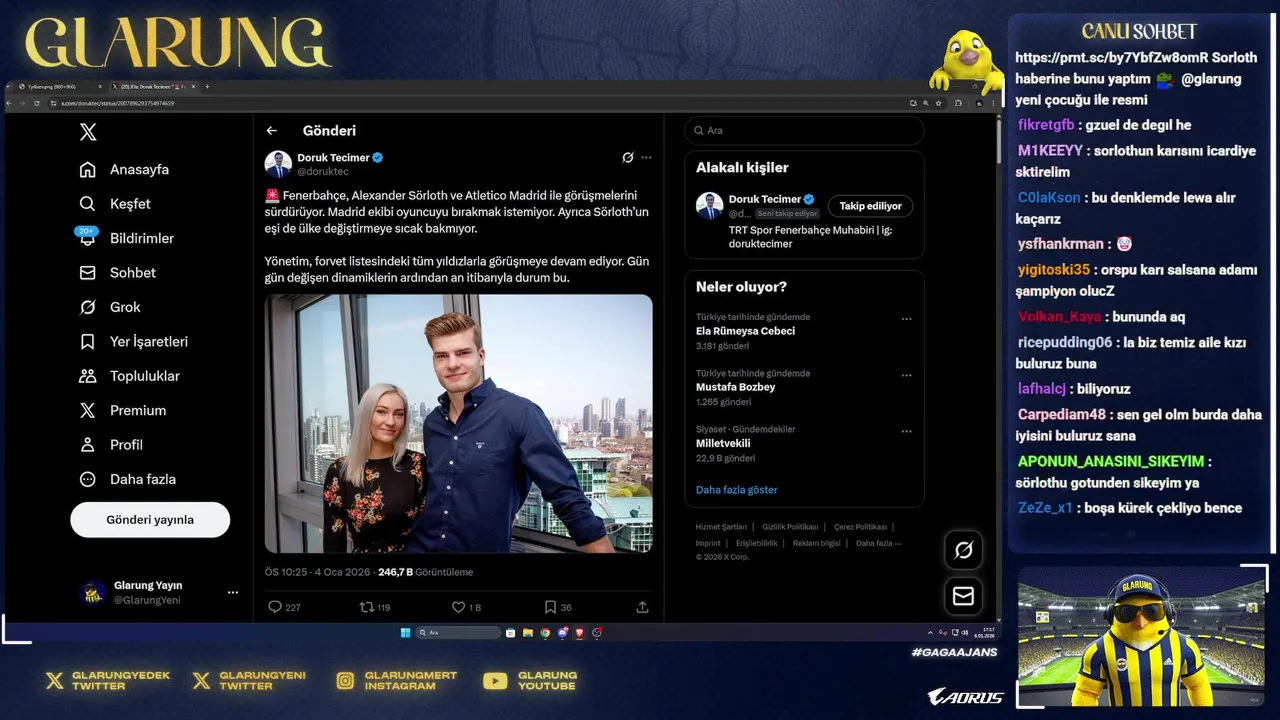Open Keşfet explore page
This screenshot has height=720, width=1280.
[x=115, y=204]
